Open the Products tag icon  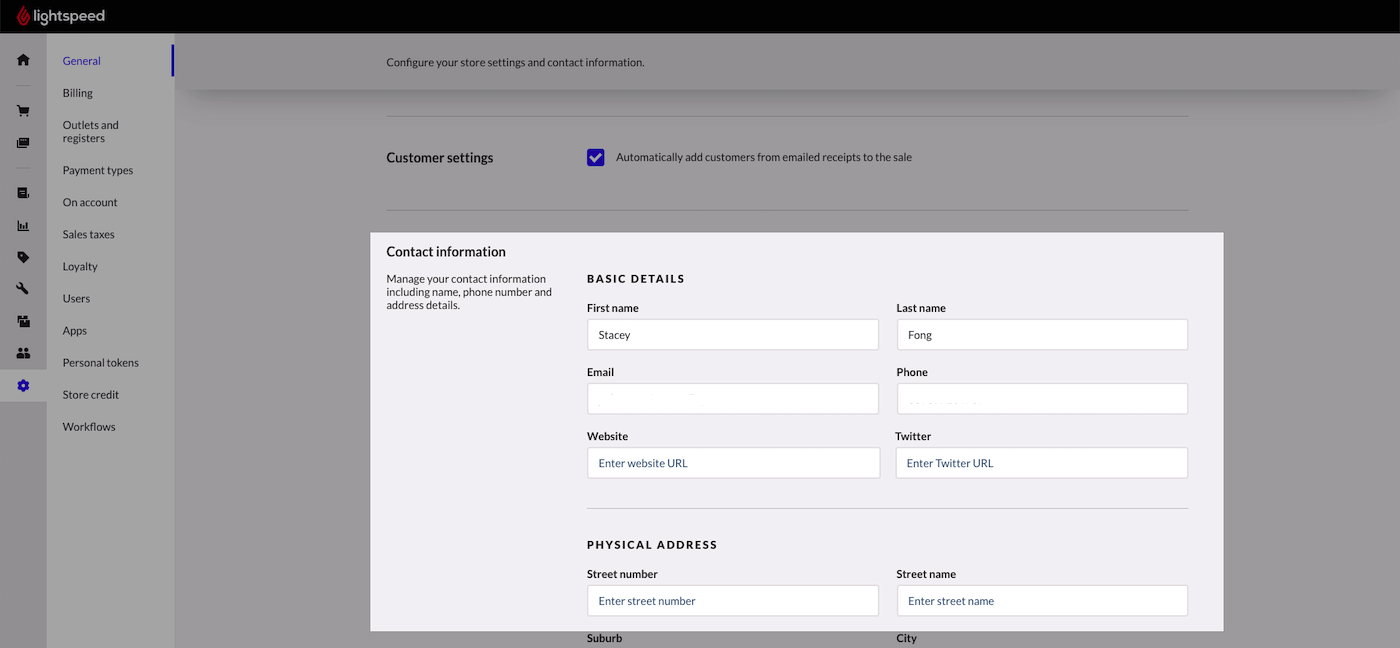[x=23, y=257]
